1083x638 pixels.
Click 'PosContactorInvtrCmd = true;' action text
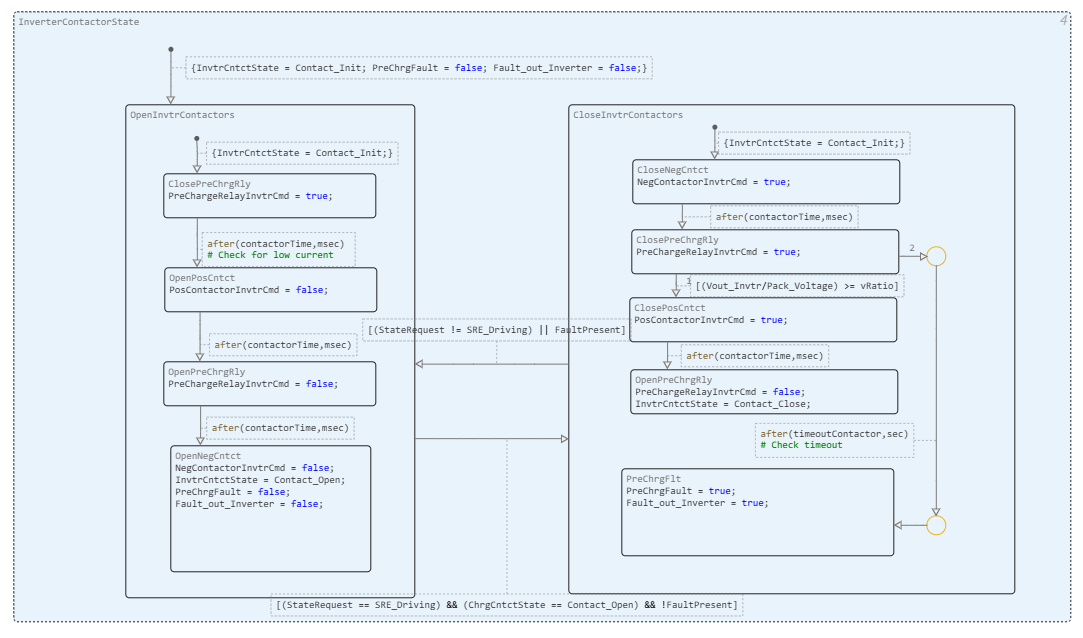711,320
